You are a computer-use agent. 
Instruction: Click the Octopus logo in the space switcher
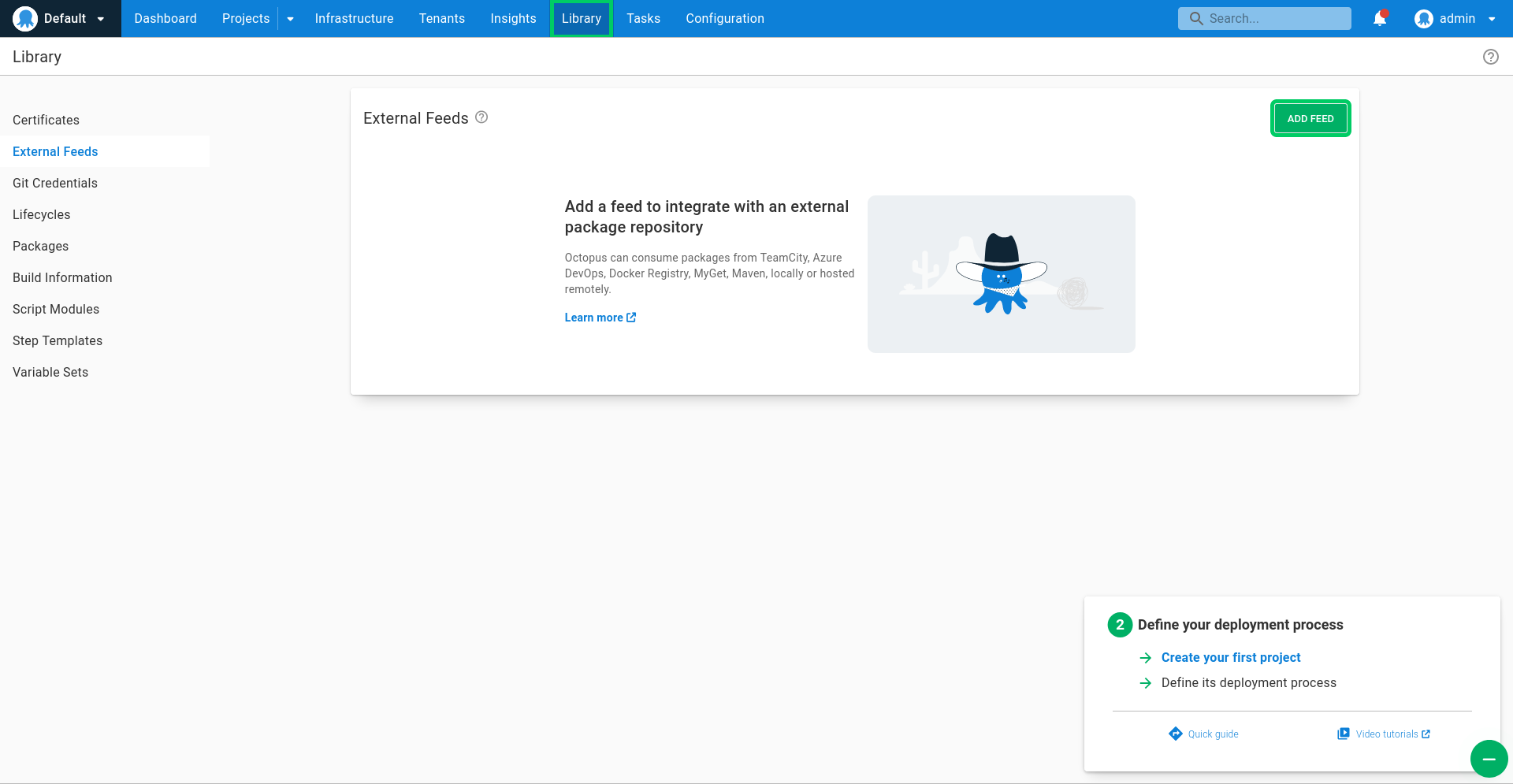25,18
